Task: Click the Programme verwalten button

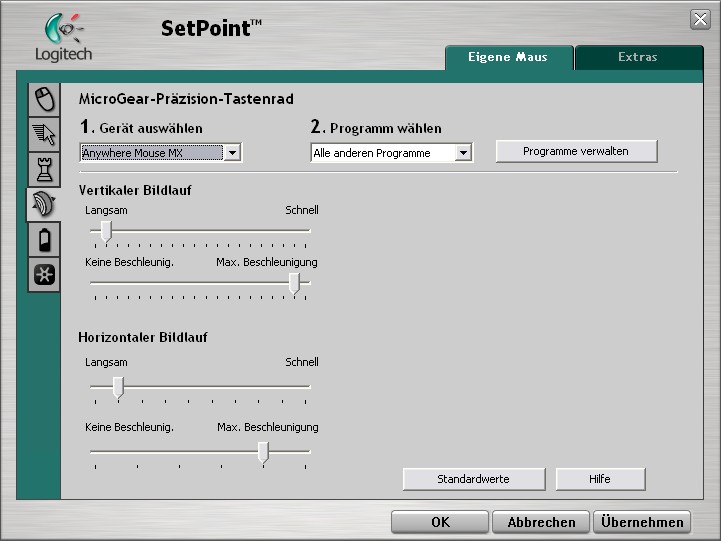Action: (577, 151)
